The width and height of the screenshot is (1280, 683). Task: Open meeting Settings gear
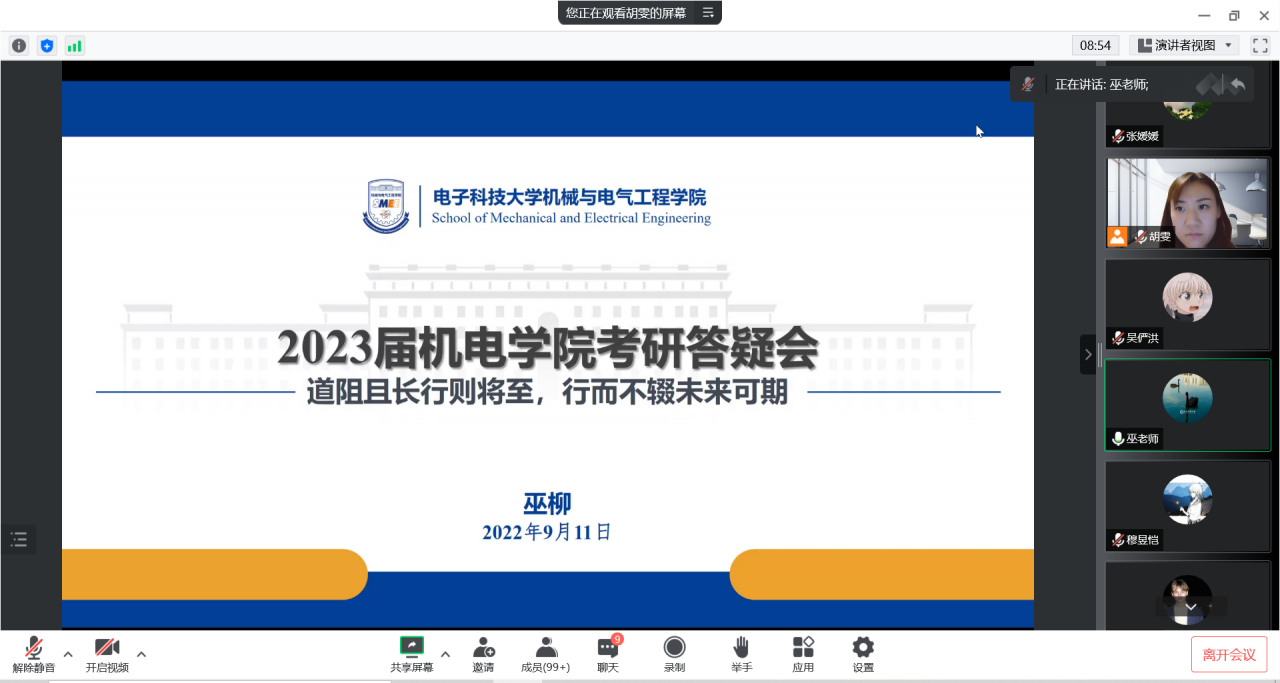863,654
